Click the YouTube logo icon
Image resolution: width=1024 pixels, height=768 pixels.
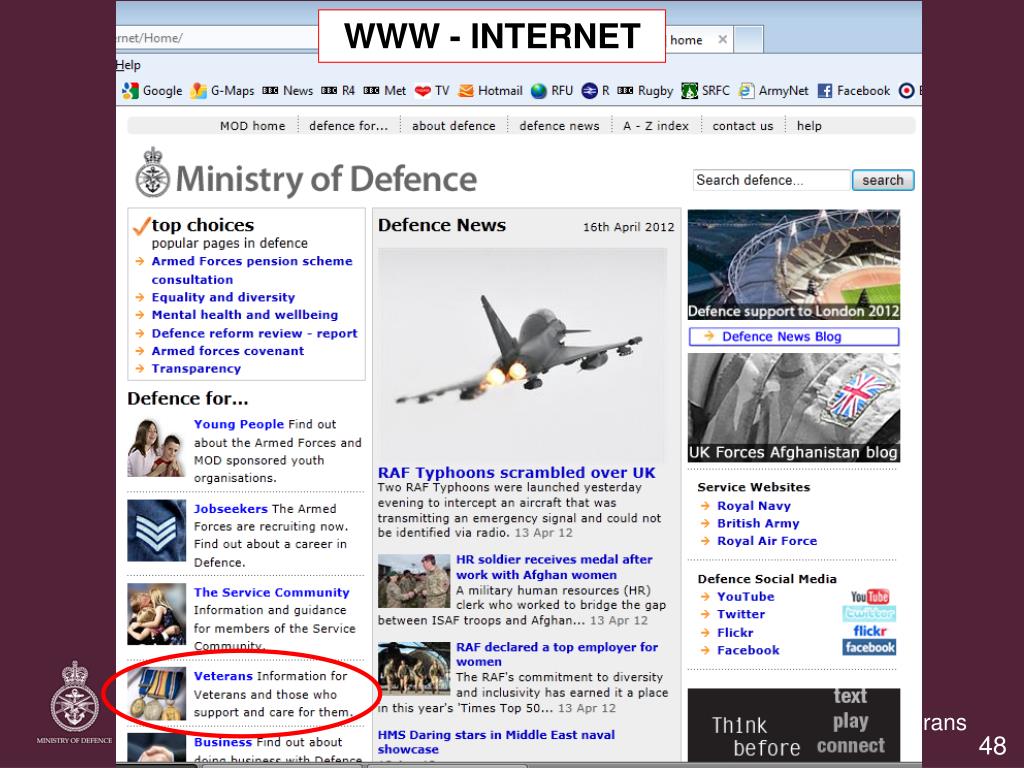pyautogui.click(x=869, y=596)
